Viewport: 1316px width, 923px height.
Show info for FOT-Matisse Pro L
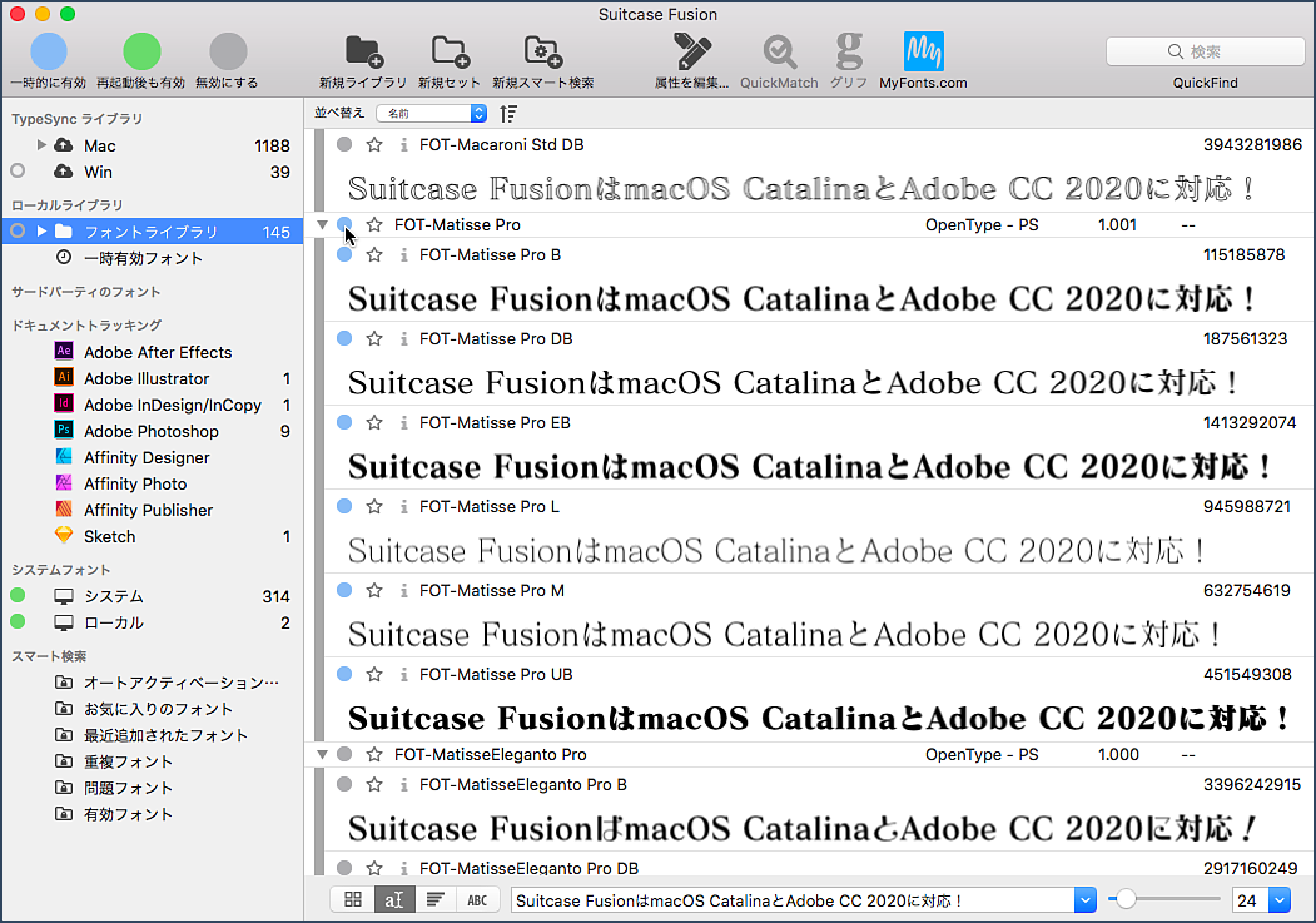pos(404,507)
